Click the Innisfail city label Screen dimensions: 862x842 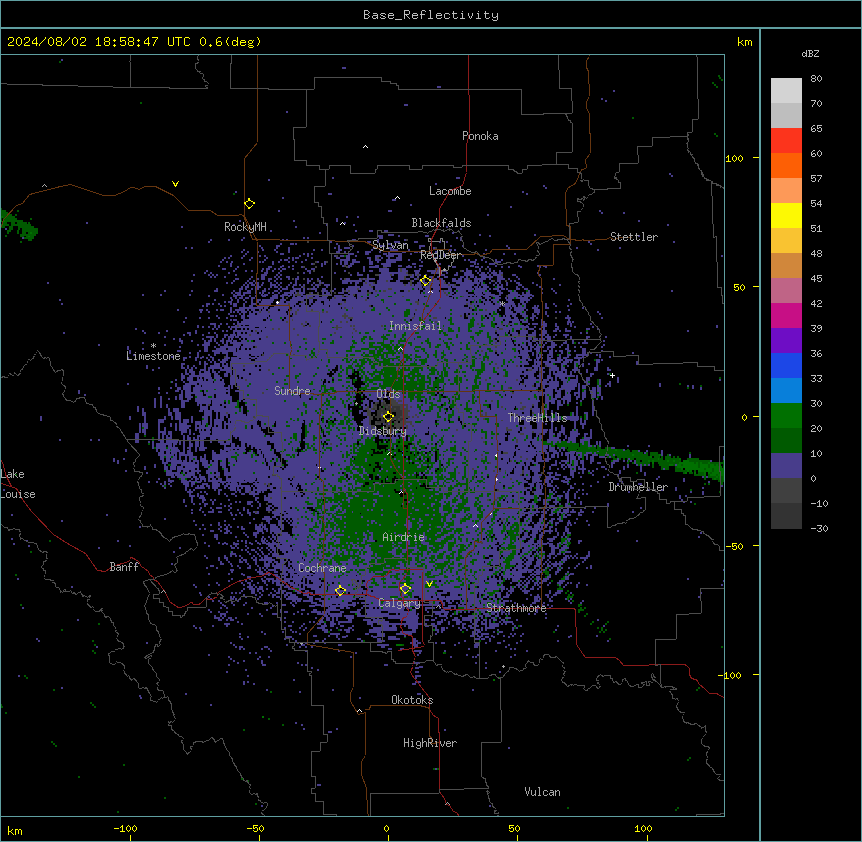415,326
